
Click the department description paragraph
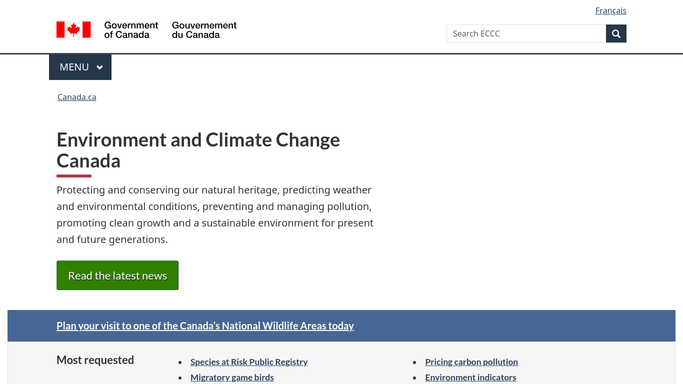coord(215,215)
